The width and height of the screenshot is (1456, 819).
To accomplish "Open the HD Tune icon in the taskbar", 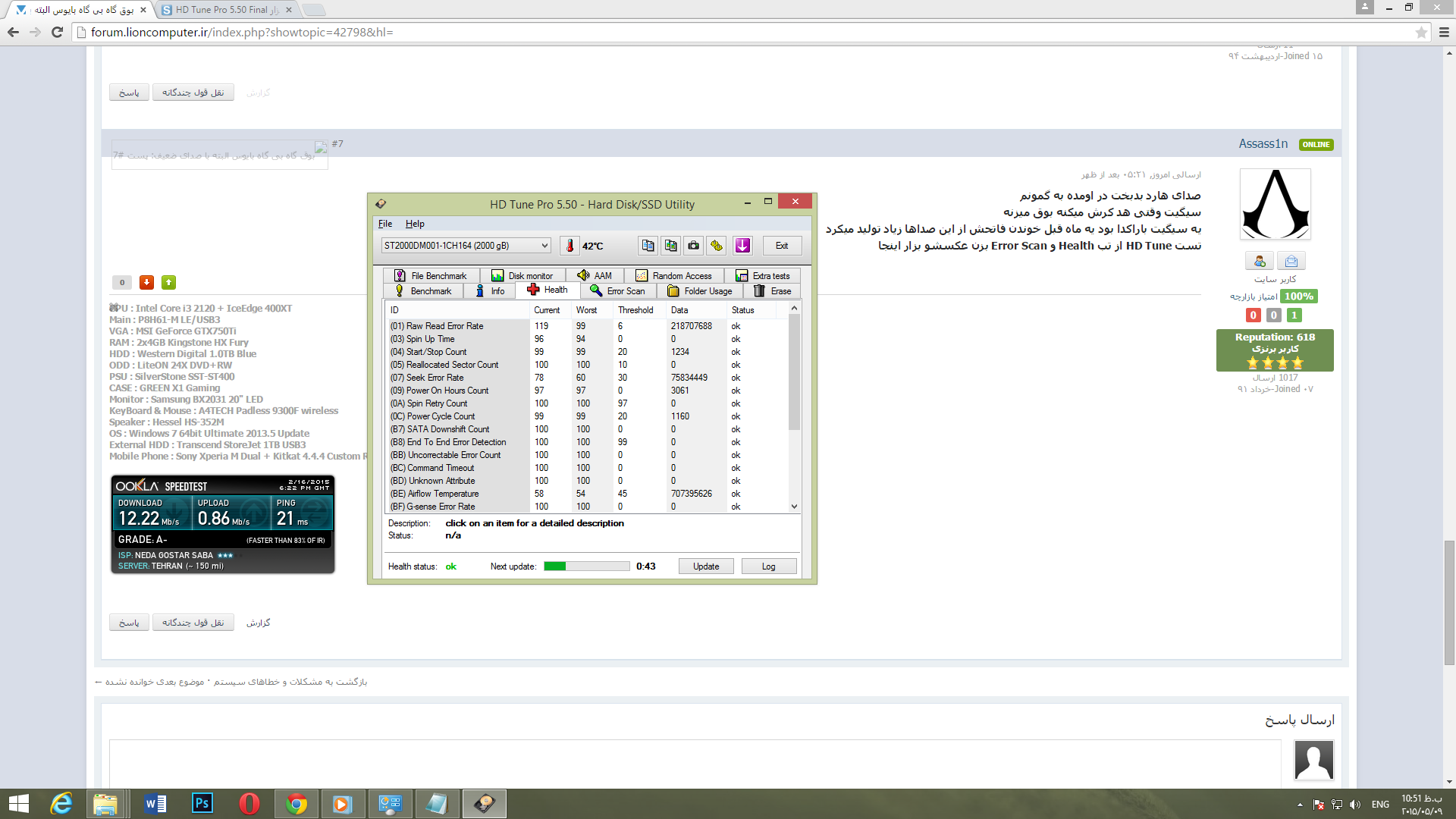I will coord(484,804).
